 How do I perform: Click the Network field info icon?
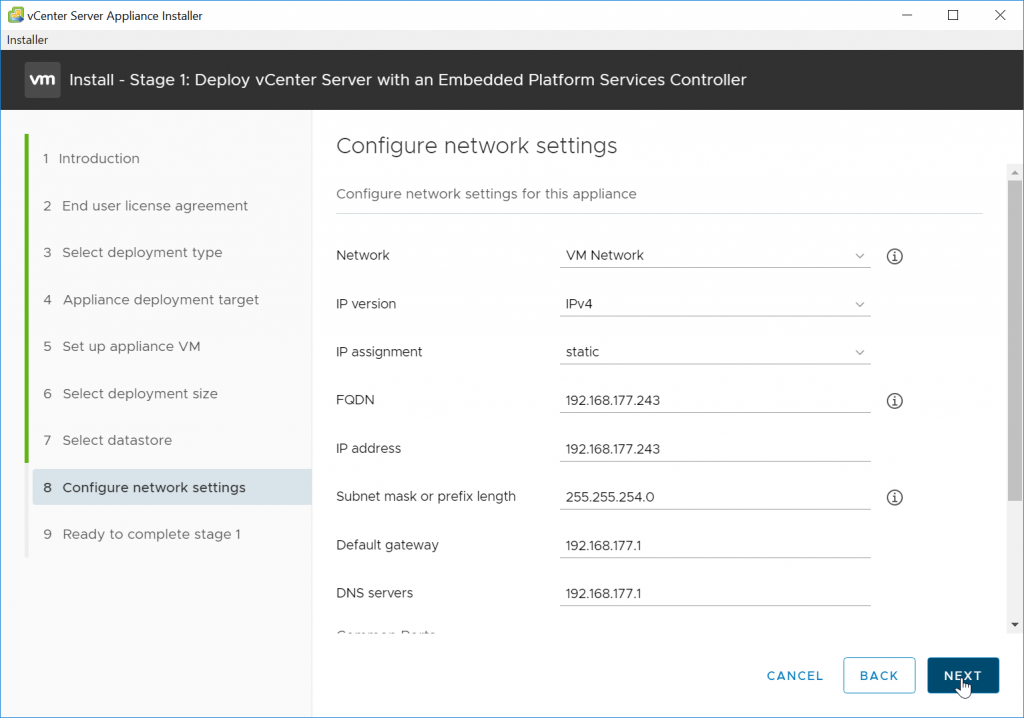[895, 256]
